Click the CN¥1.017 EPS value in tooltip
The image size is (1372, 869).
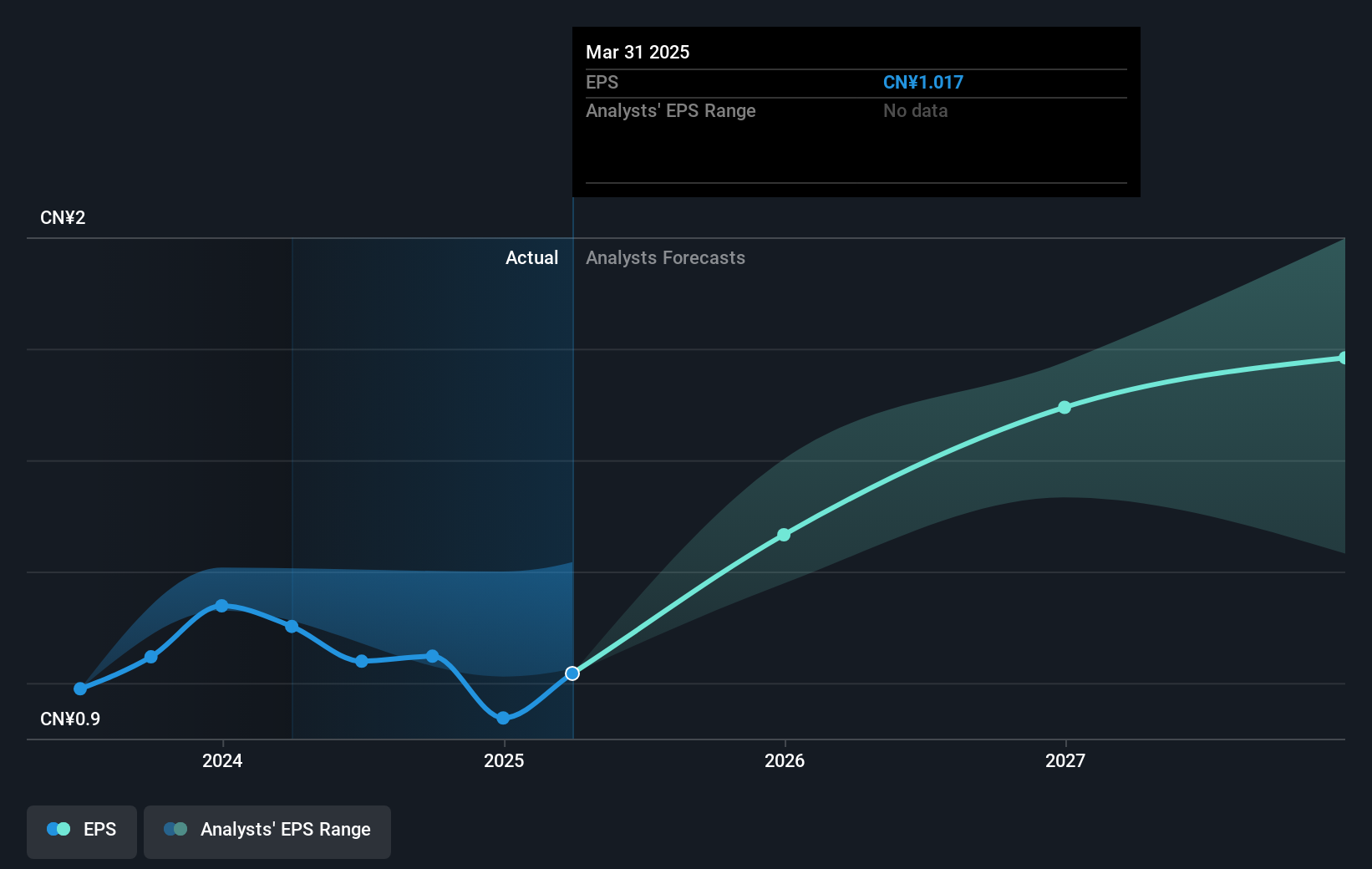coord(923,82)
